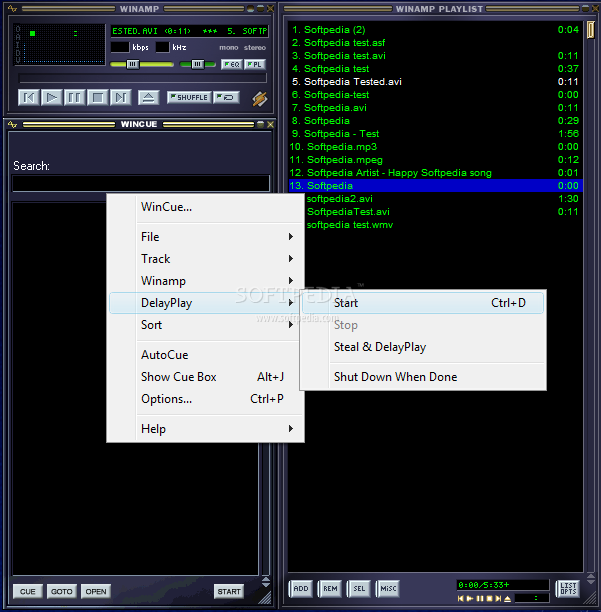The image size is (601, 612).
Task: Click the WinCue list scroll arrows
Action: click(266, 582)
